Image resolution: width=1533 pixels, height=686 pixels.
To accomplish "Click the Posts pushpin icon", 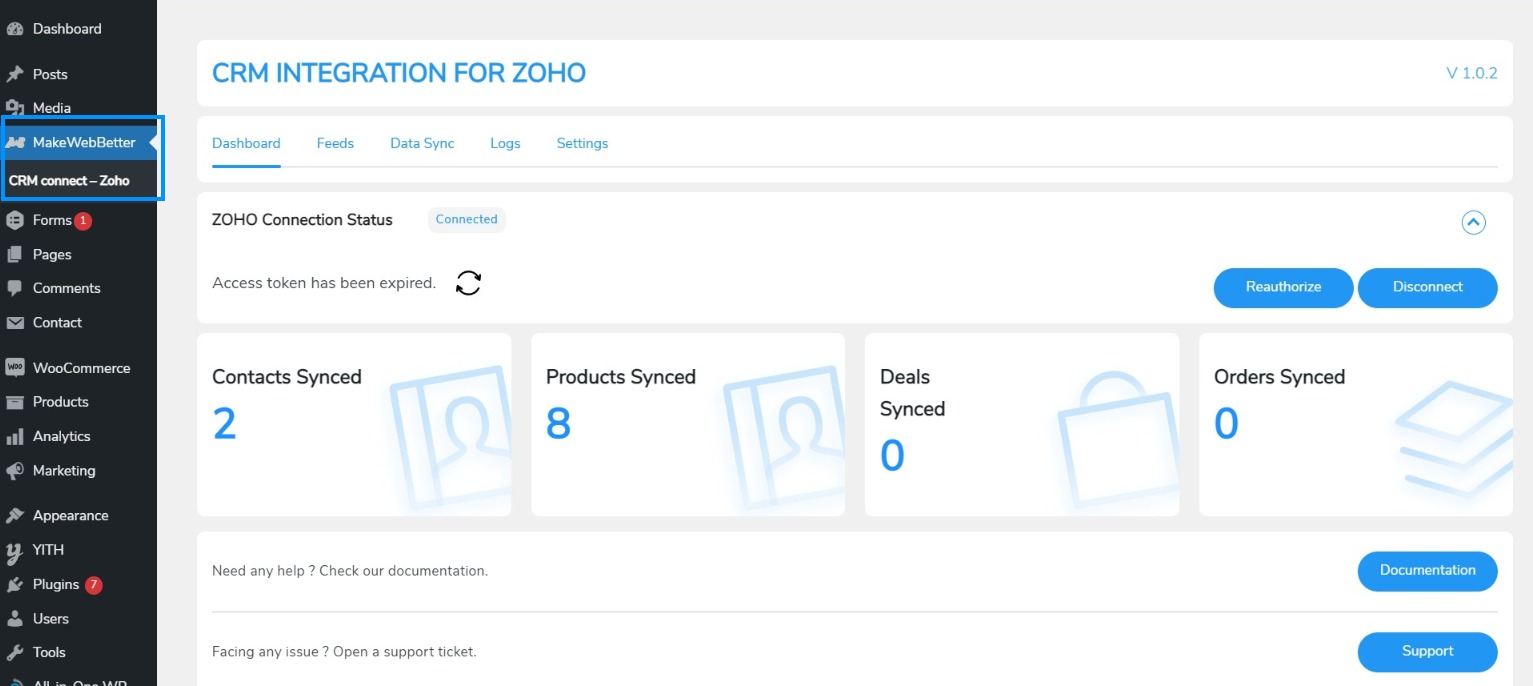I will pos(15,74).
